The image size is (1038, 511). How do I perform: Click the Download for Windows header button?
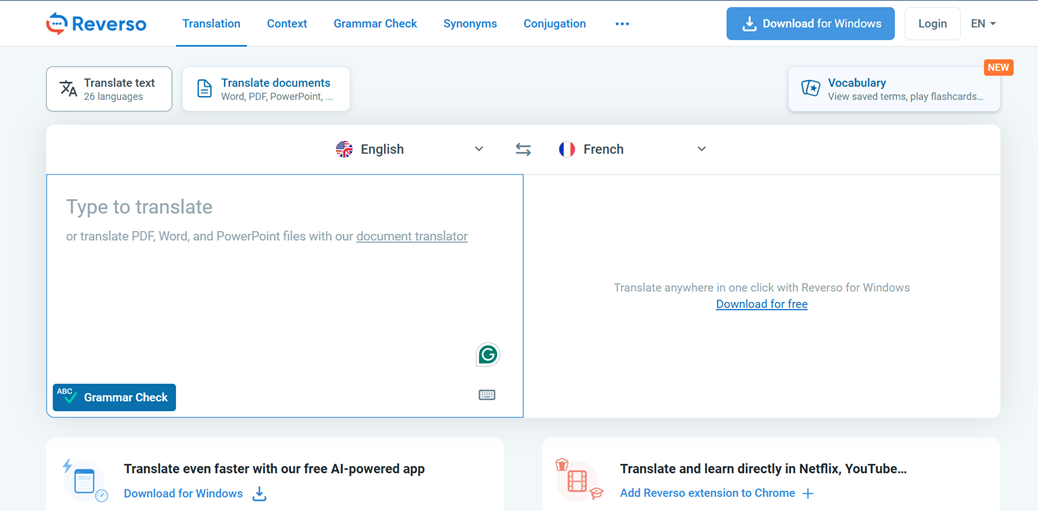810,24
